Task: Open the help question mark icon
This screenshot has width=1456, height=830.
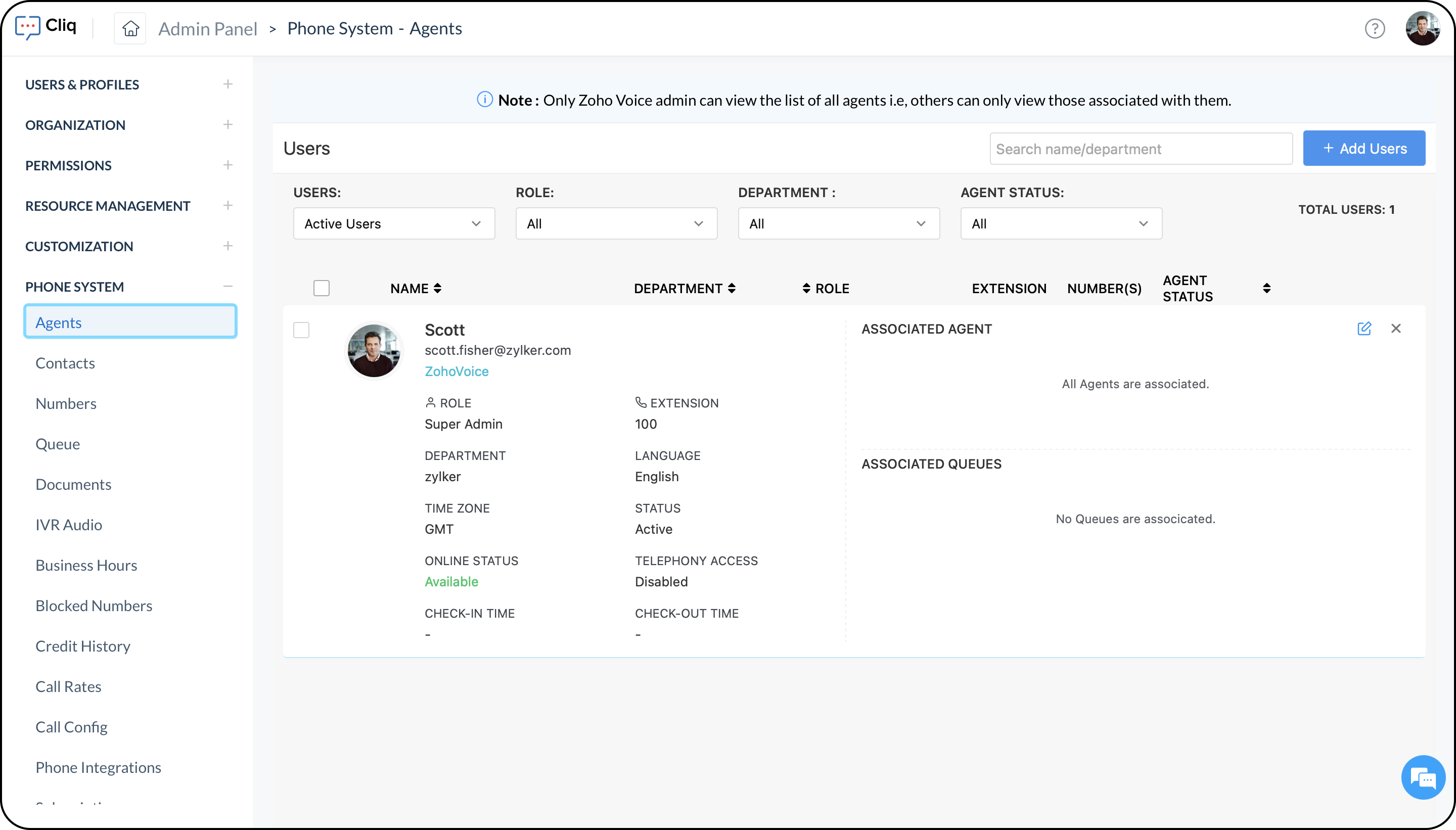Action: click(1375, 28)
